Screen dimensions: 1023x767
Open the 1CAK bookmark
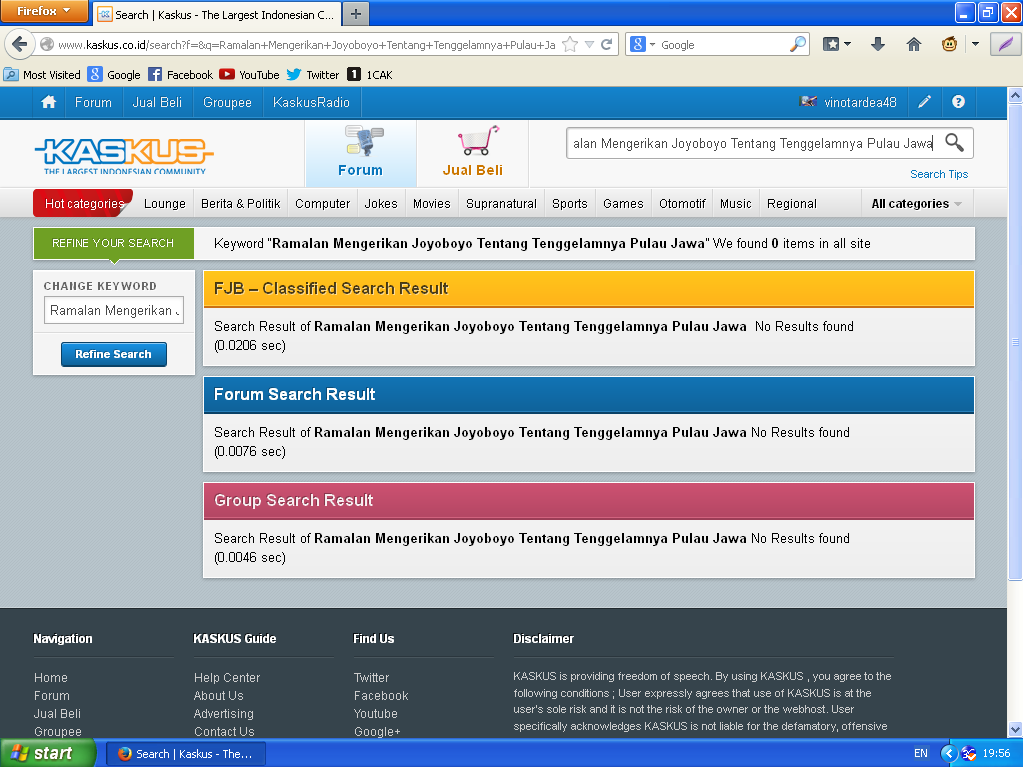(370, 75)
